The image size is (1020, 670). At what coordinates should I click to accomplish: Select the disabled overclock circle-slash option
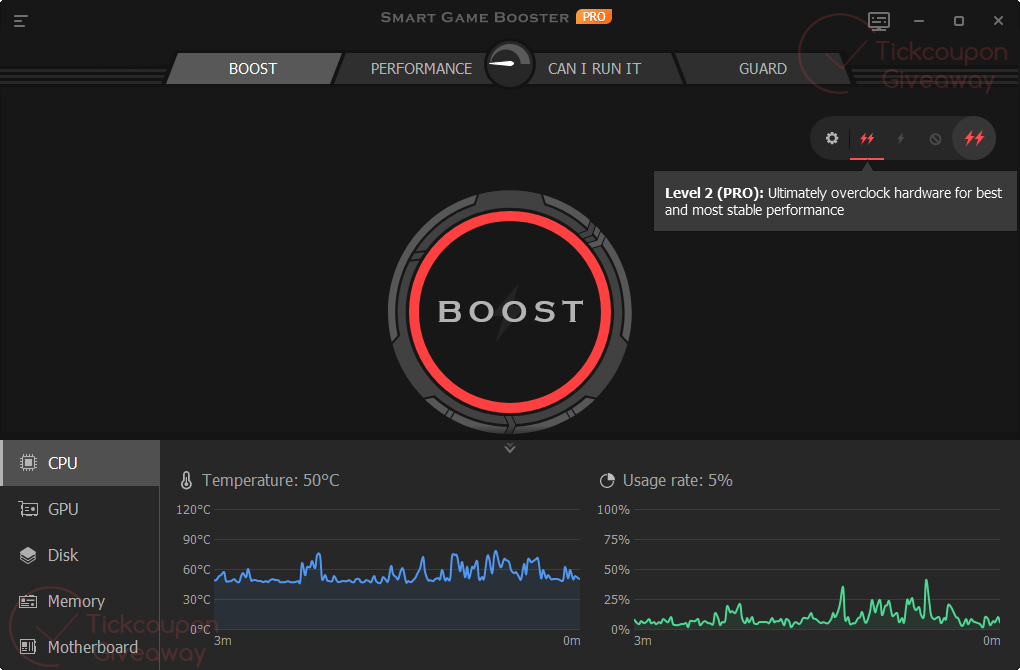pyautogui.click(x=935, y=139)
